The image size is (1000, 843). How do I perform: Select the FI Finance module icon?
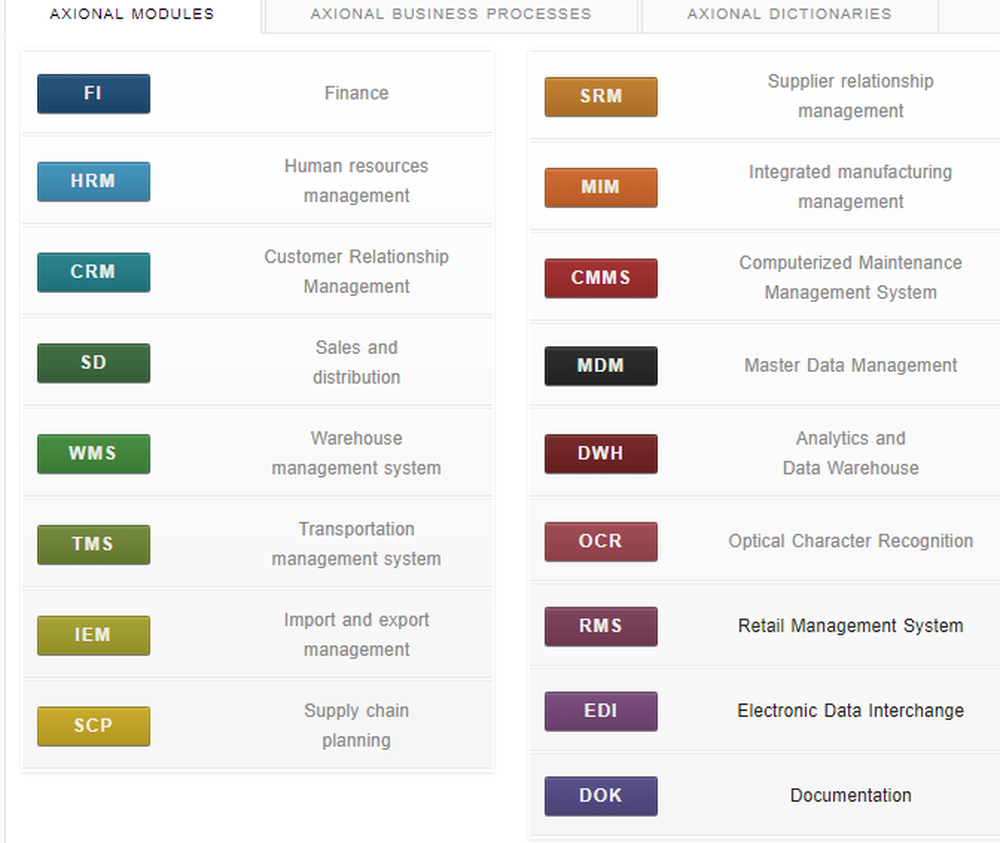tap(93, 93)
